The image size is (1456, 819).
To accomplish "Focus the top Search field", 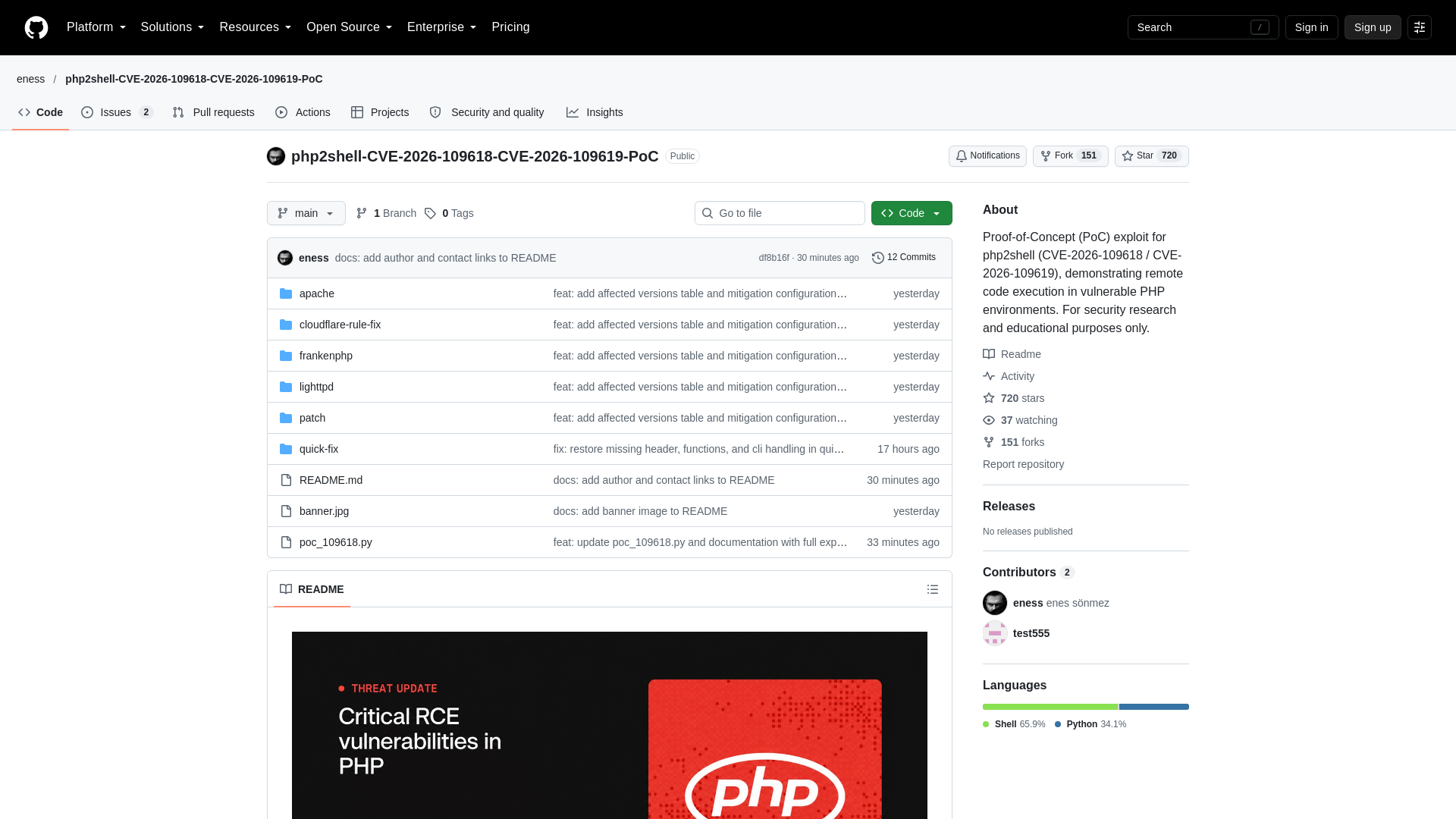I will tap(1203, 27).
